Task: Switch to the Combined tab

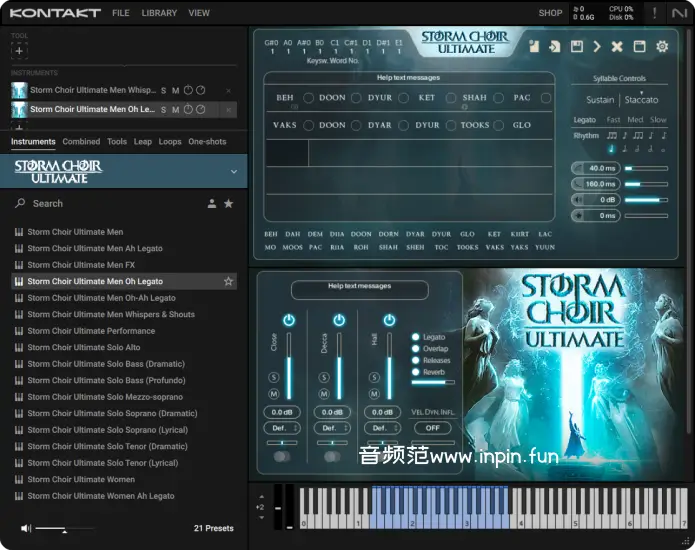Action: coord(81,142)
